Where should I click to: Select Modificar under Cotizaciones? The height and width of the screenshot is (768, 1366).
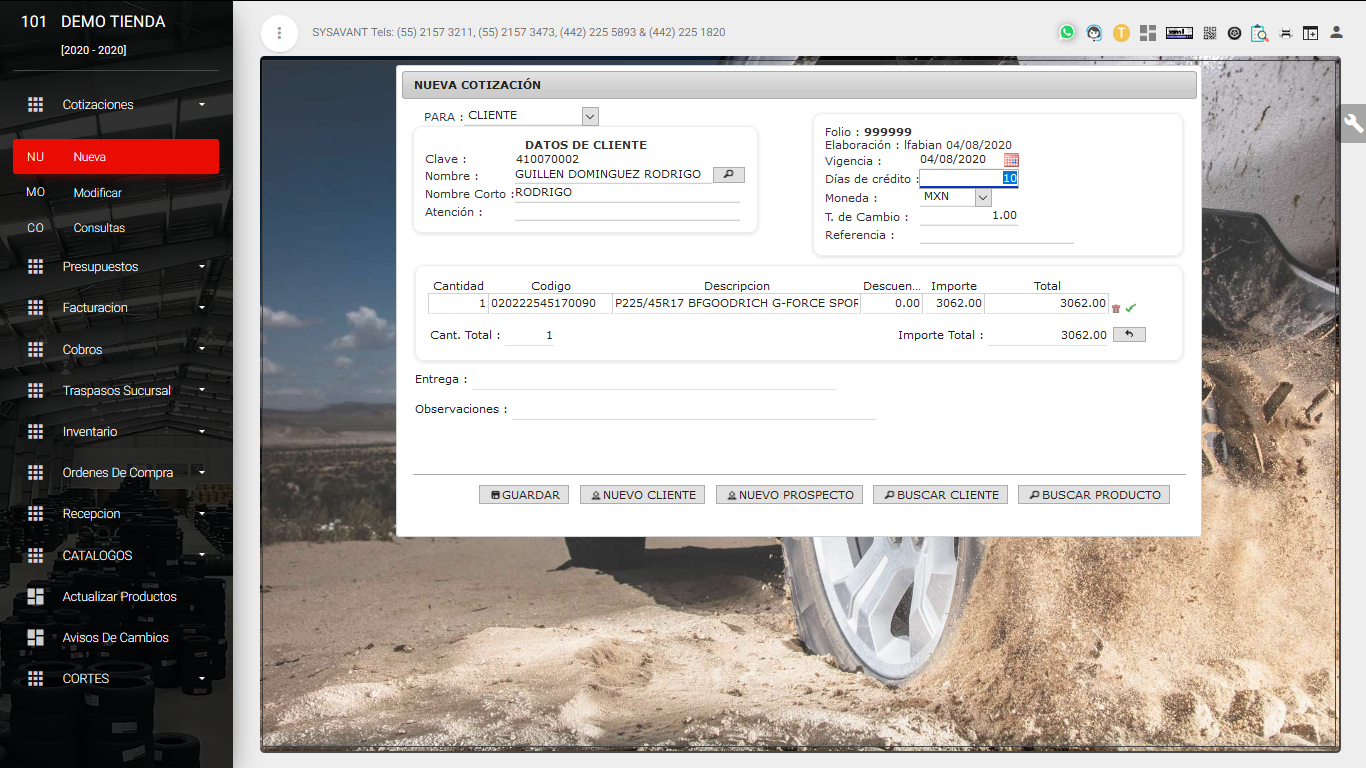pyautogui.click(x=97, y=192)
